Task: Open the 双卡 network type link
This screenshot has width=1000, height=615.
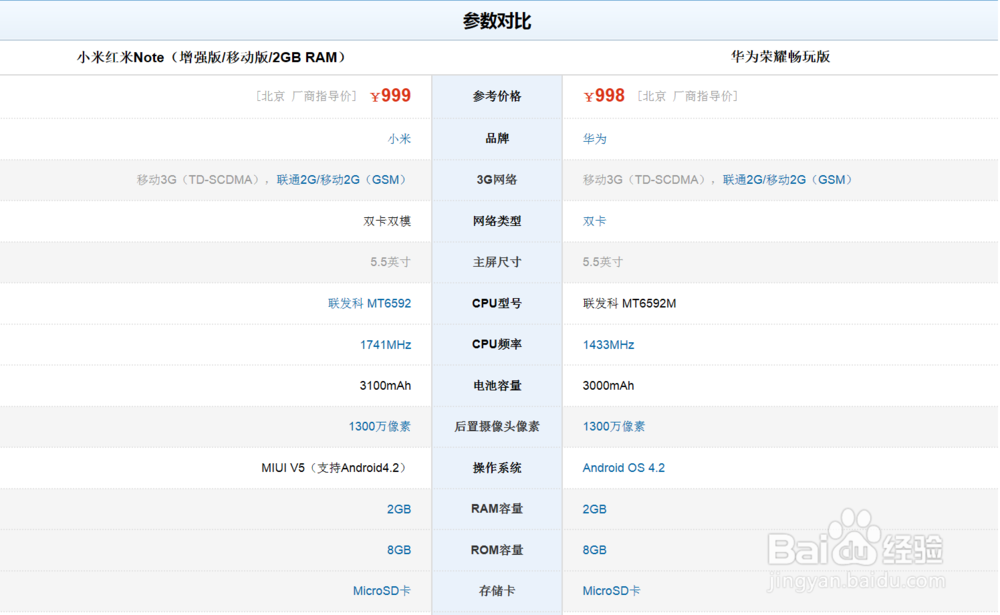Action: 594,221
